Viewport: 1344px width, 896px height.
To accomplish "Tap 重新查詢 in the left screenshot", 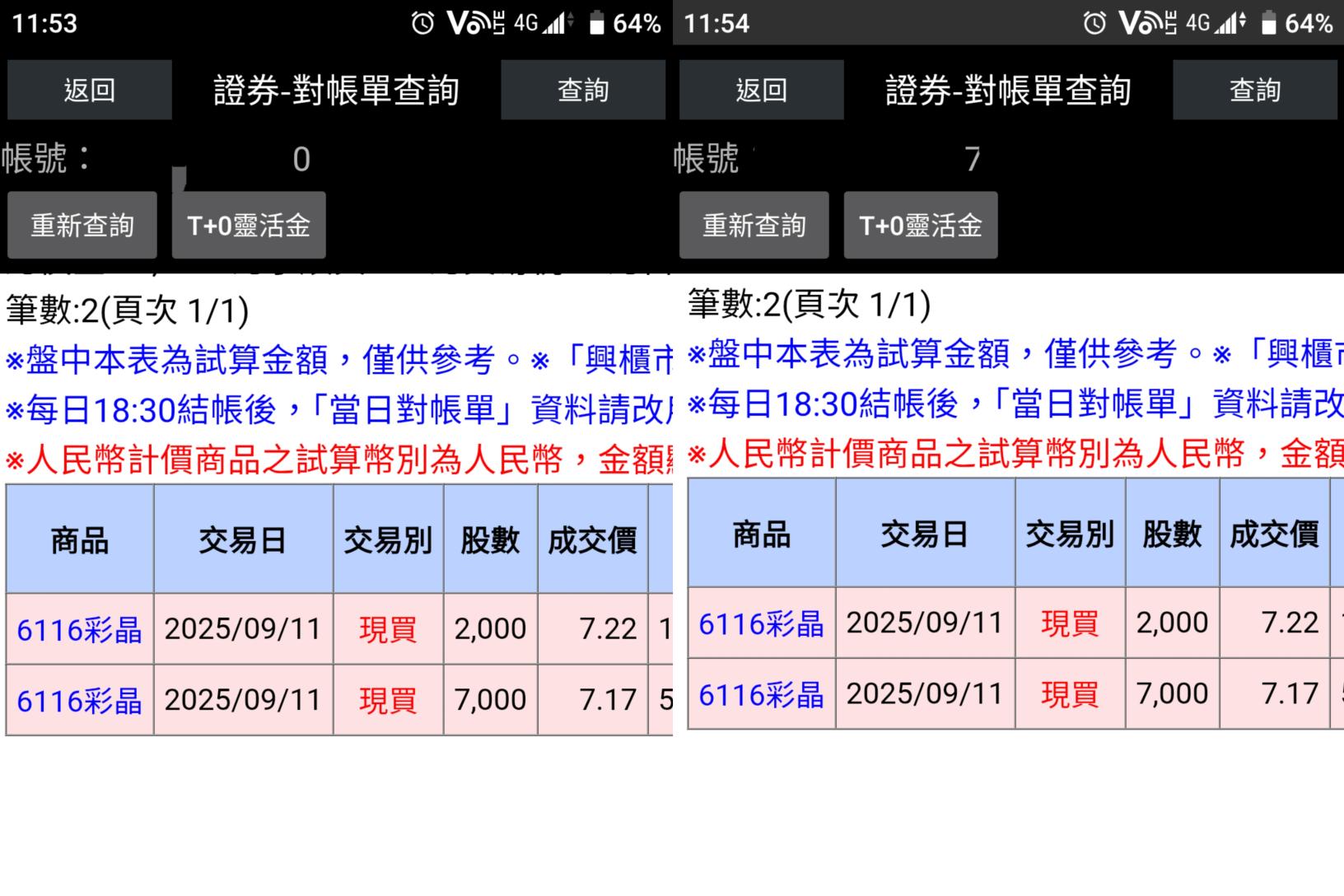I will pyautogui.click(x=82, y=225).
